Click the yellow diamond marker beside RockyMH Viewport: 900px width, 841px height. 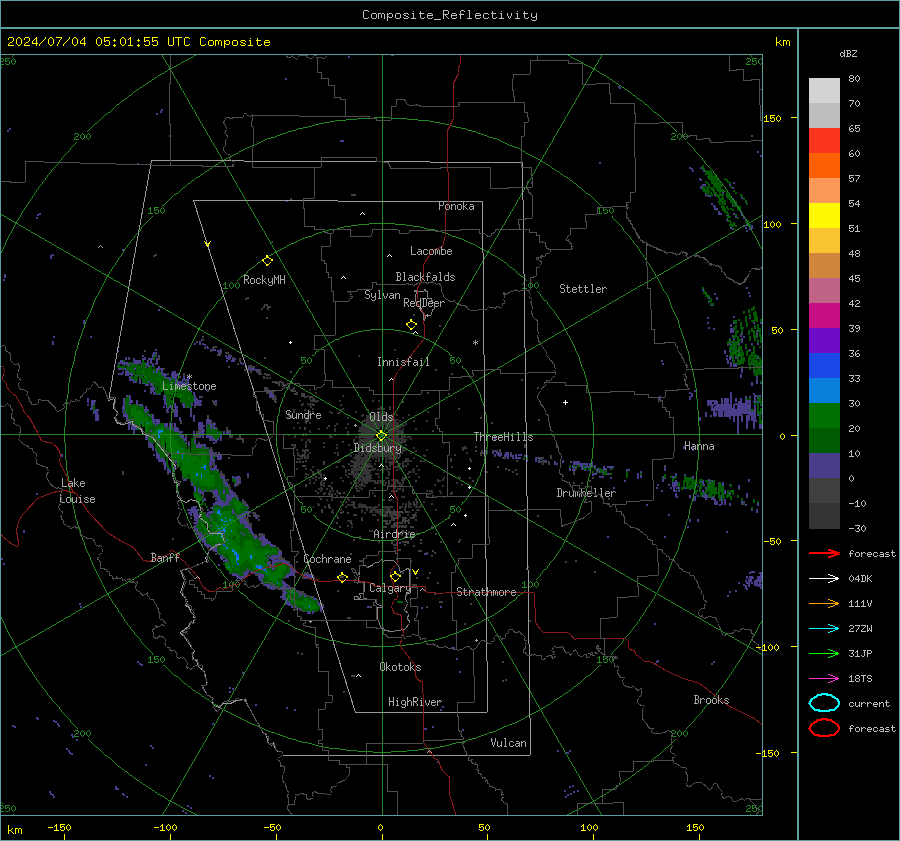tap(267, 261)
